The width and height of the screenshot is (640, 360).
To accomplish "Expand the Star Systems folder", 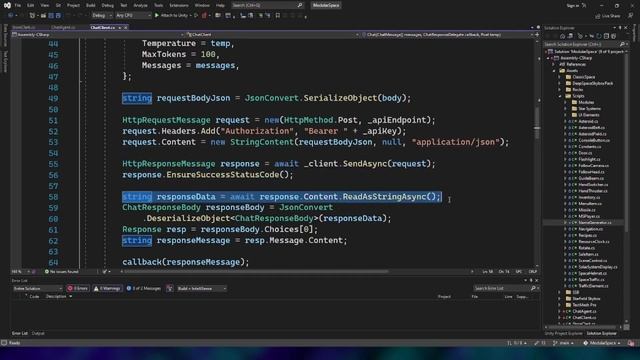I will point(566,109).
